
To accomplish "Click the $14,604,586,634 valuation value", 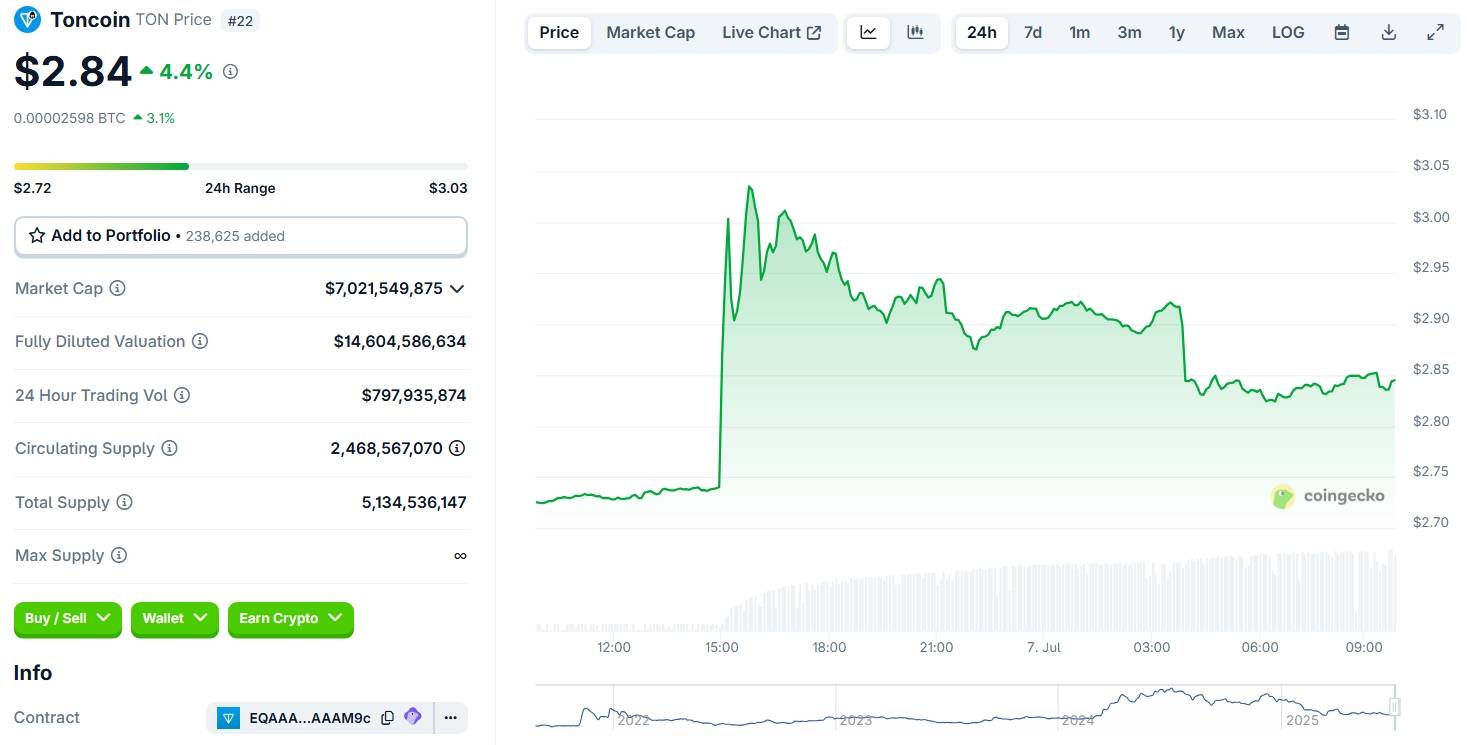I will tap(400, 341).
